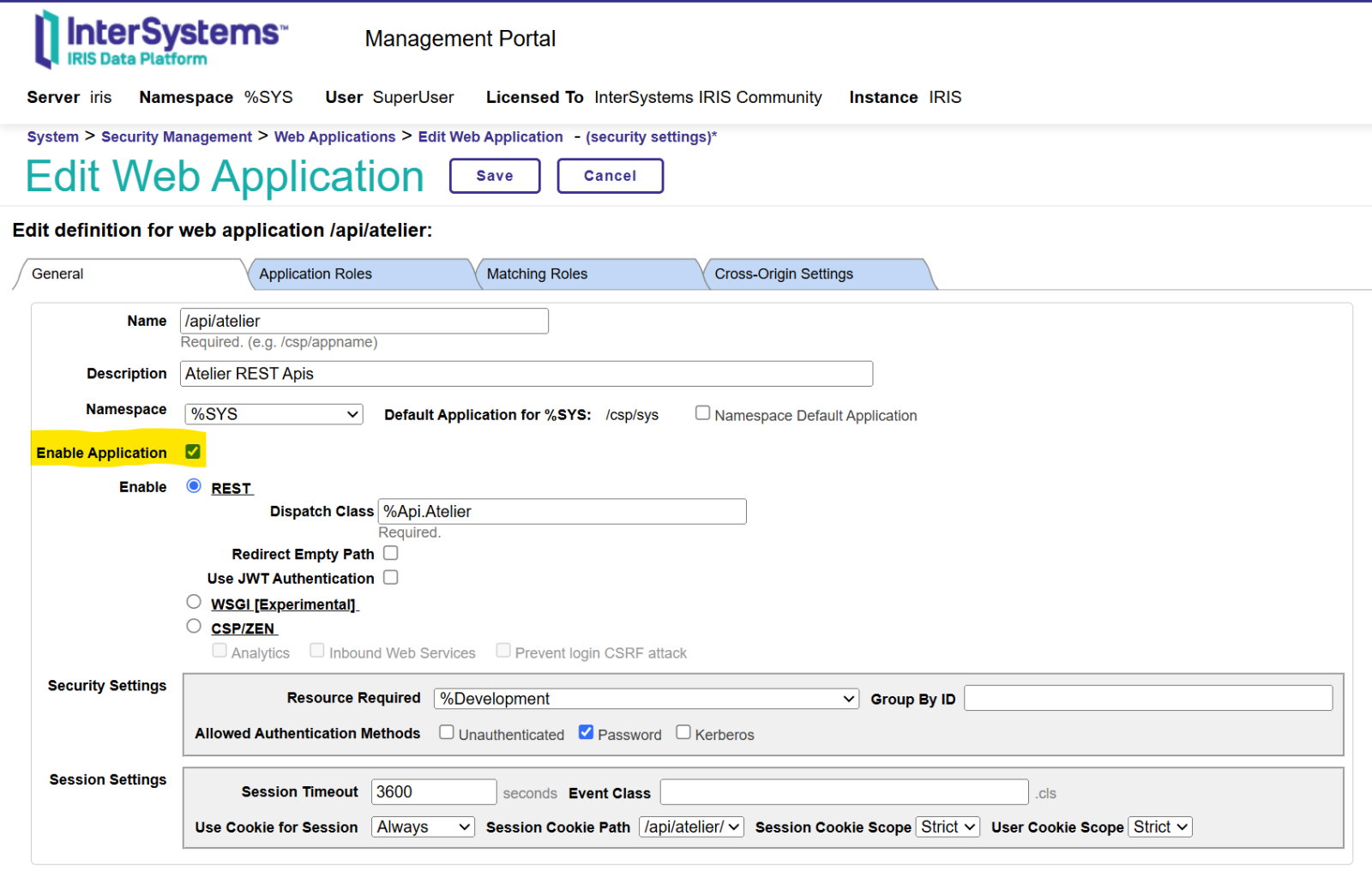1372x890 pixels.
Task: Click the WSGI [Experimental] label link
Action: click(285, 604)
